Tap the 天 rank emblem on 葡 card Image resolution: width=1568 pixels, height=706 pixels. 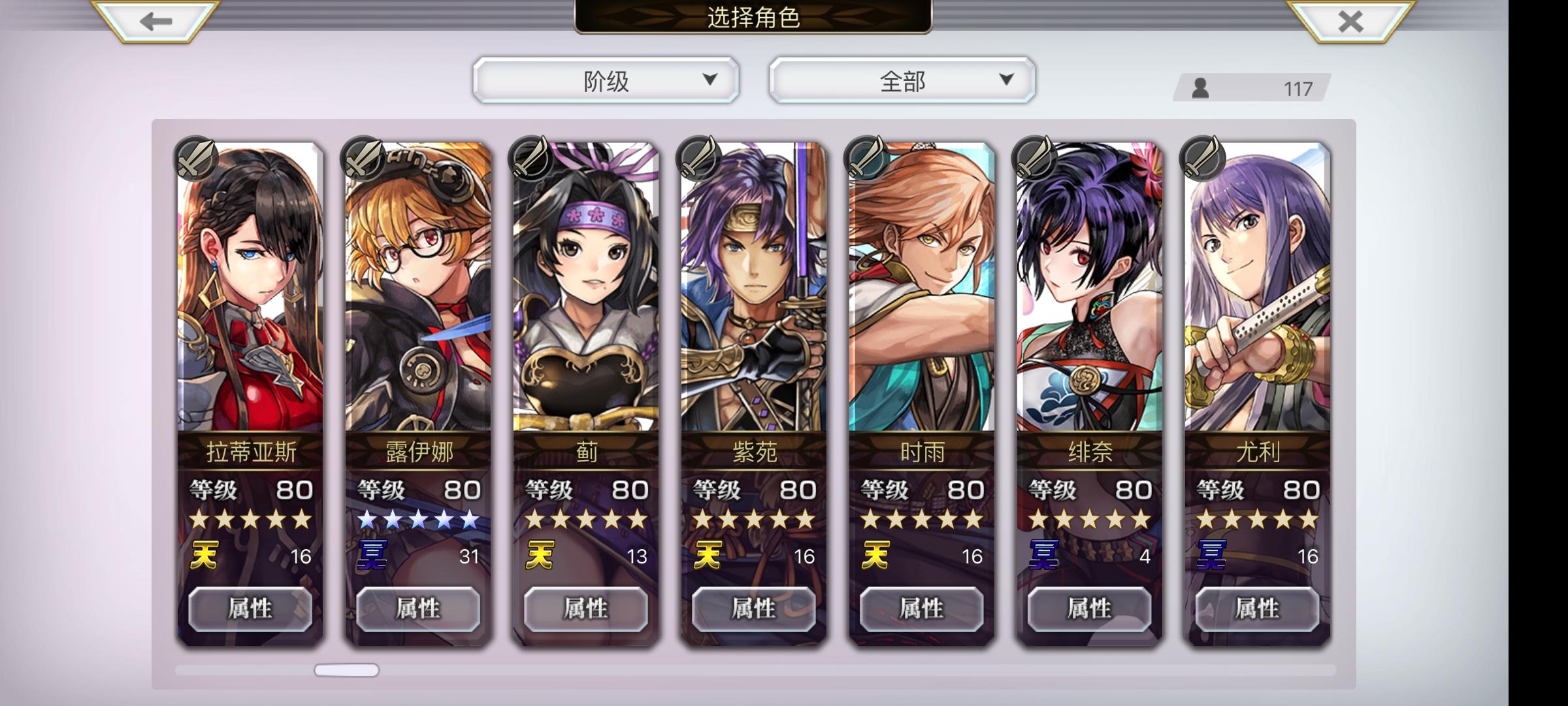[540, 556]
